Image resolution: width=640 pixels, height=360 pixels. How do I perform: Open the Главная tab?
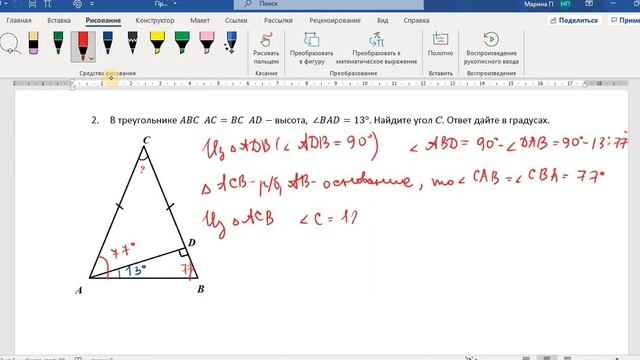tap(19, 20)
